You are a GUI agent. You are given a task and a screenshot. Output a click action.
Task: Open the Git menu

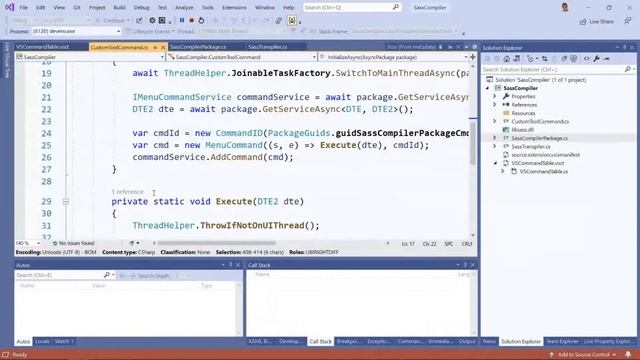77,7
